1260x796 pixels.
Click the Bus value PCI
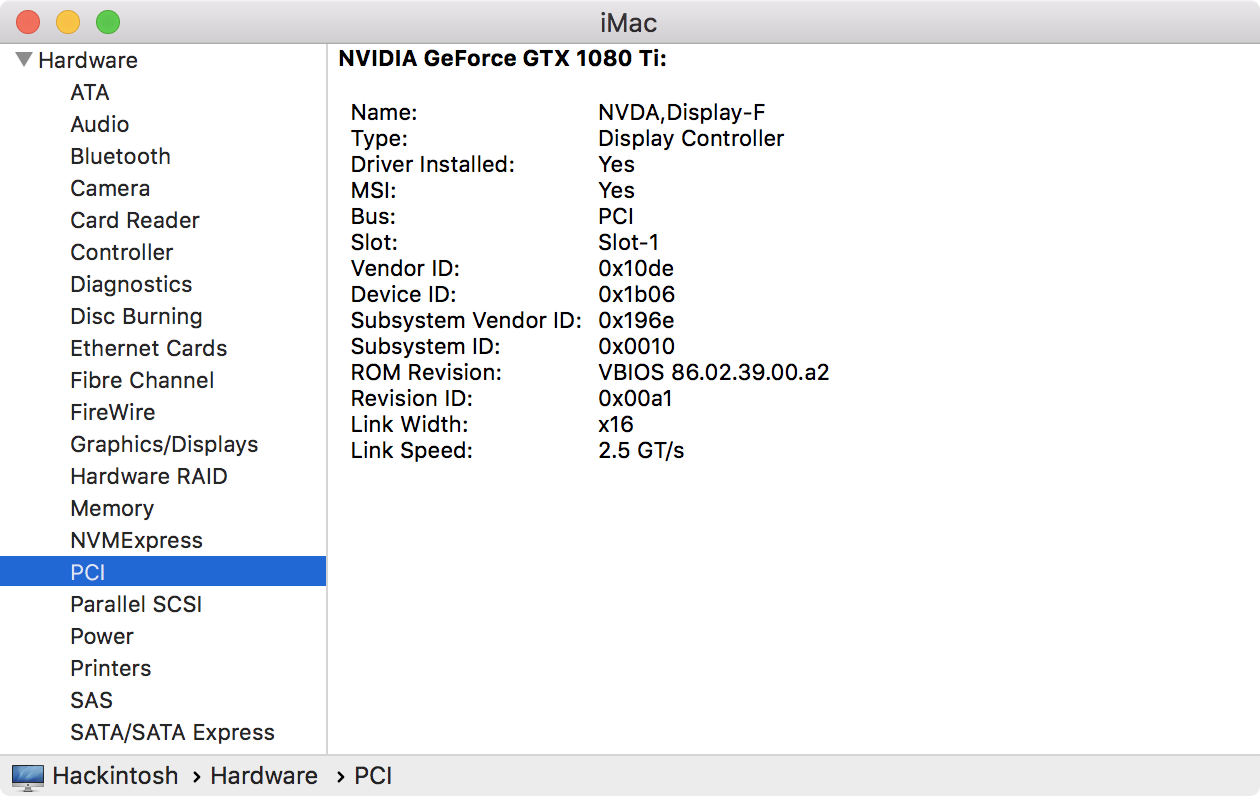616,216
